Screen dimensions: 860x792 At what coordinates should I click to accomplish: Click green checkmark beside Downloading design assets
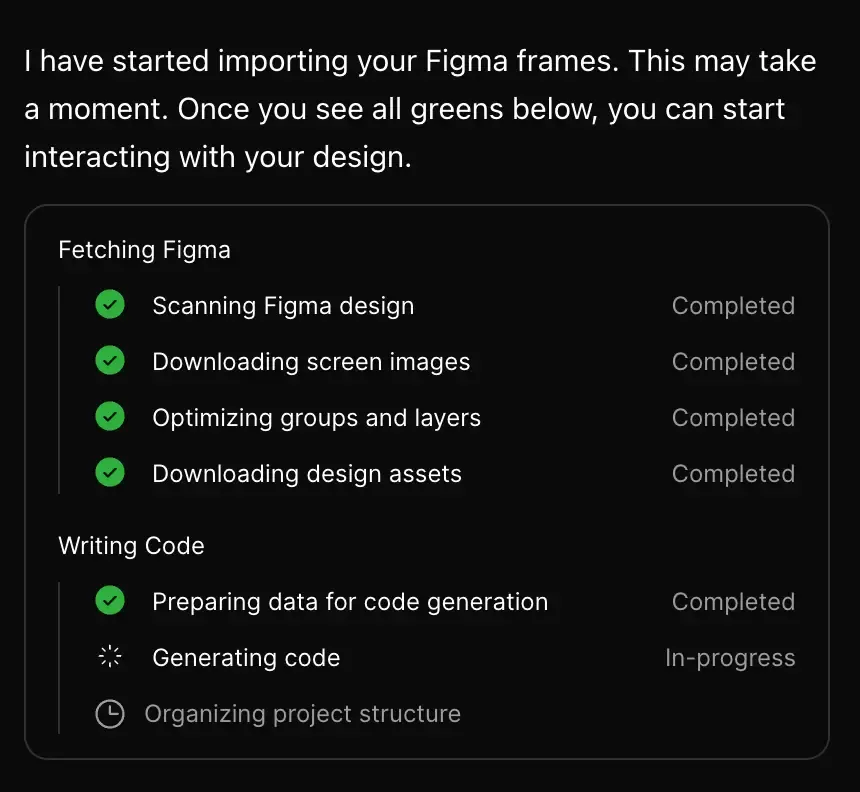tap(110, 472)
